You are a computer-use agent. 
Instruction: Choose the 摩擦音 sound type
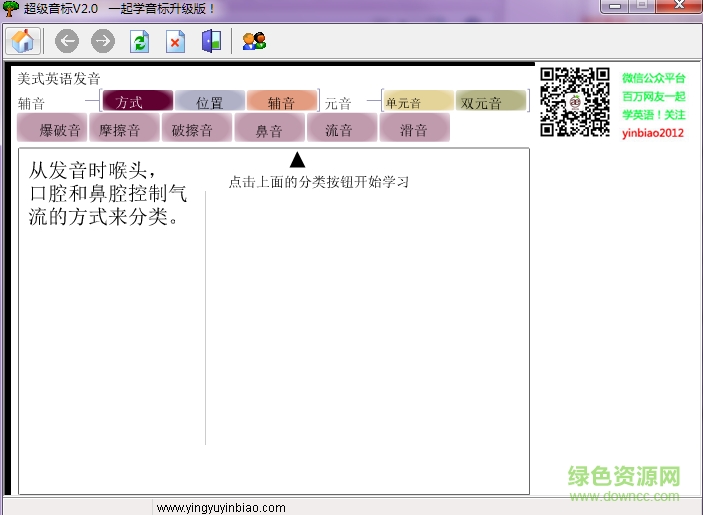click(x=122, y=128)
